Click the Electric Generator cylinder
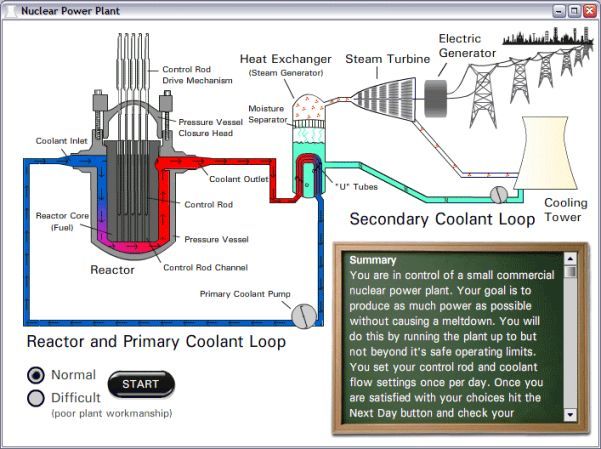The width and height of the screenshot is (601, 449). pos(436,99)
